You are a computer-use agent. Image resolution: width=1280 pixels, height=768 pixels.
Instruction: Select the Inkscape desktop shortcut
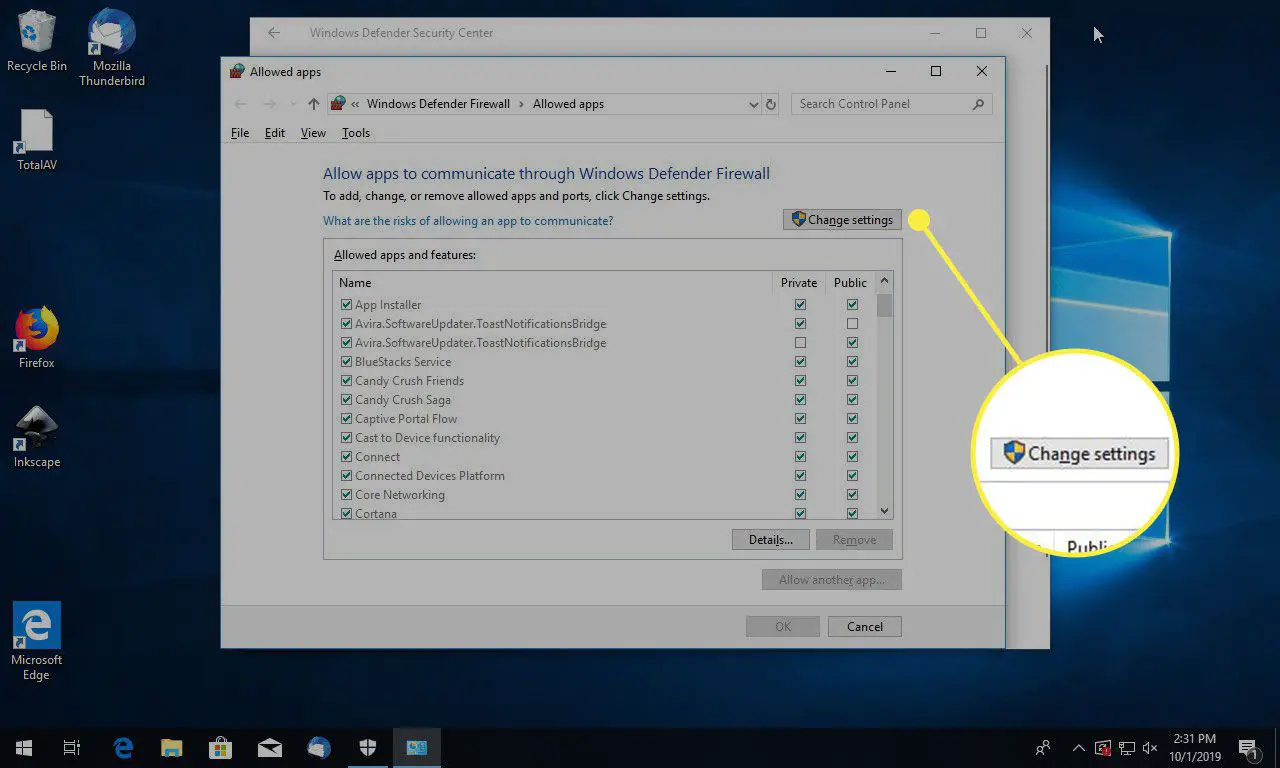coord(37,437)
